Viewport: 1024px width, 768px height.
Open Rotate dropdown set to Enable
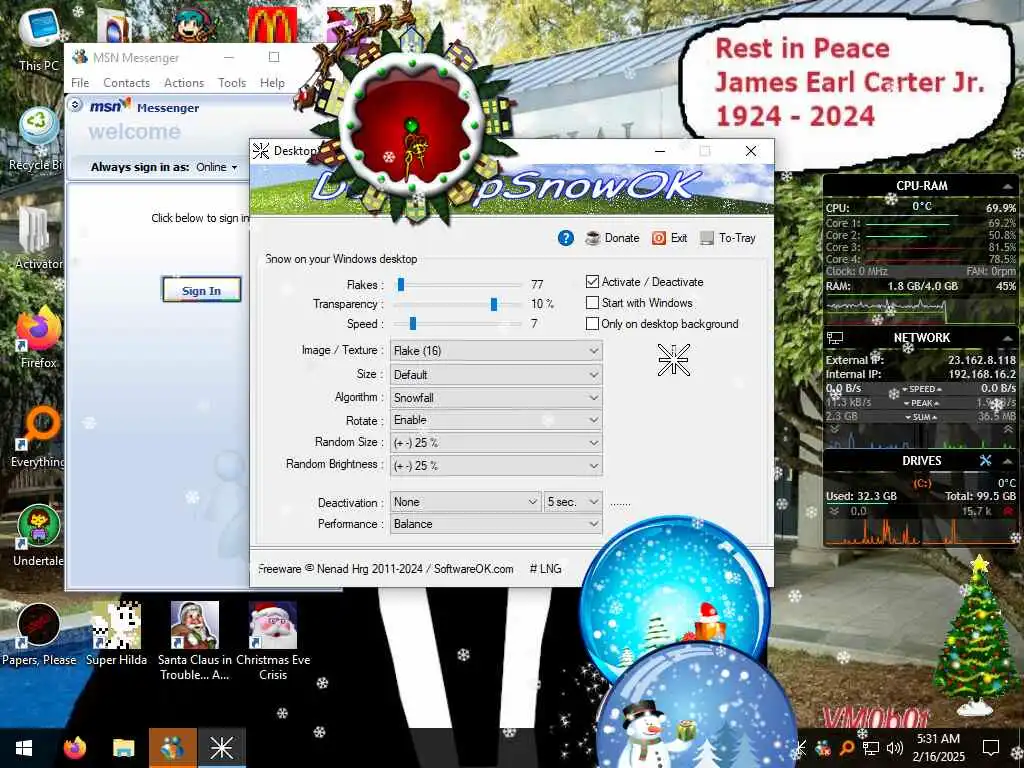tap(496, 420)
